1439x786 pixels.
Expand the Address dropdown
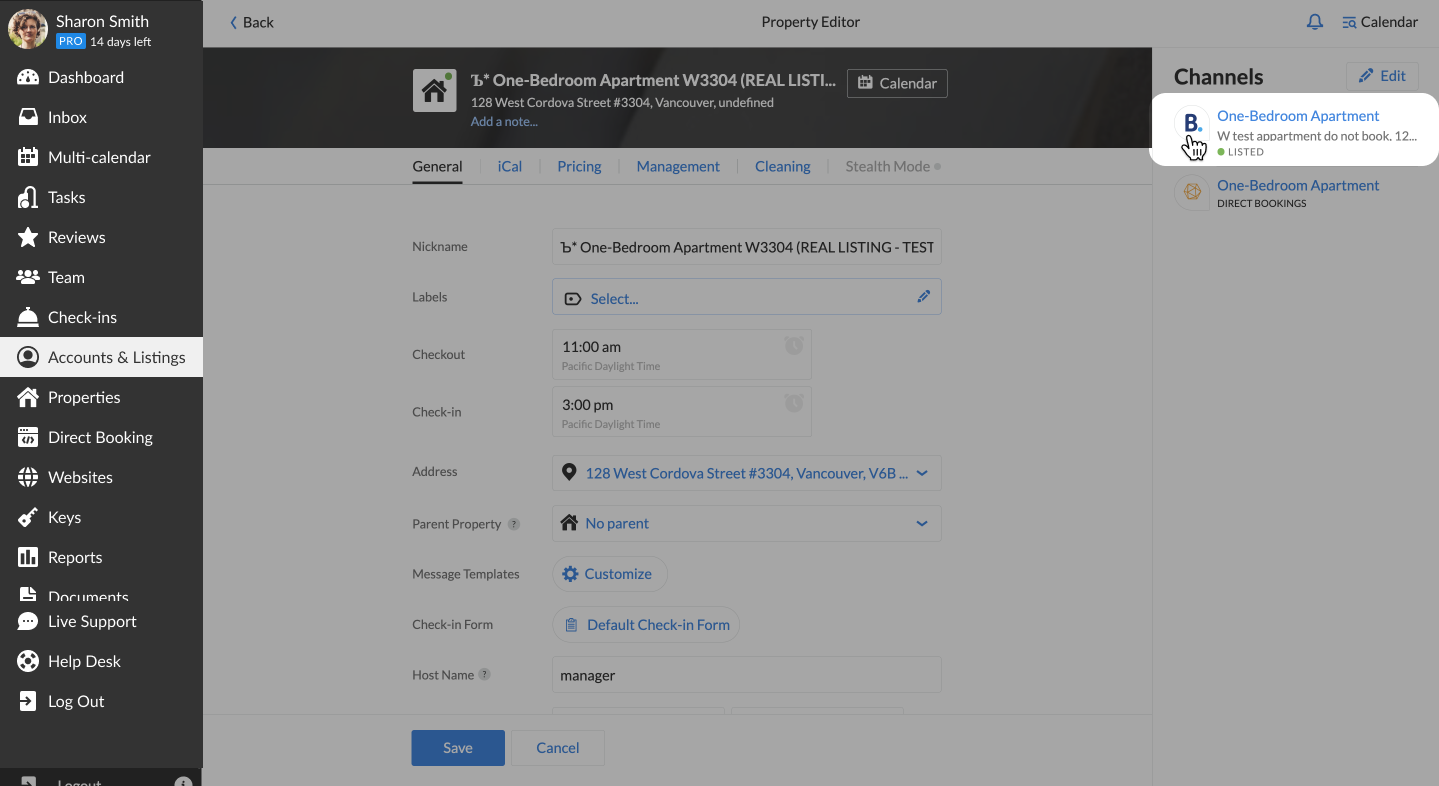click(921, 473)
